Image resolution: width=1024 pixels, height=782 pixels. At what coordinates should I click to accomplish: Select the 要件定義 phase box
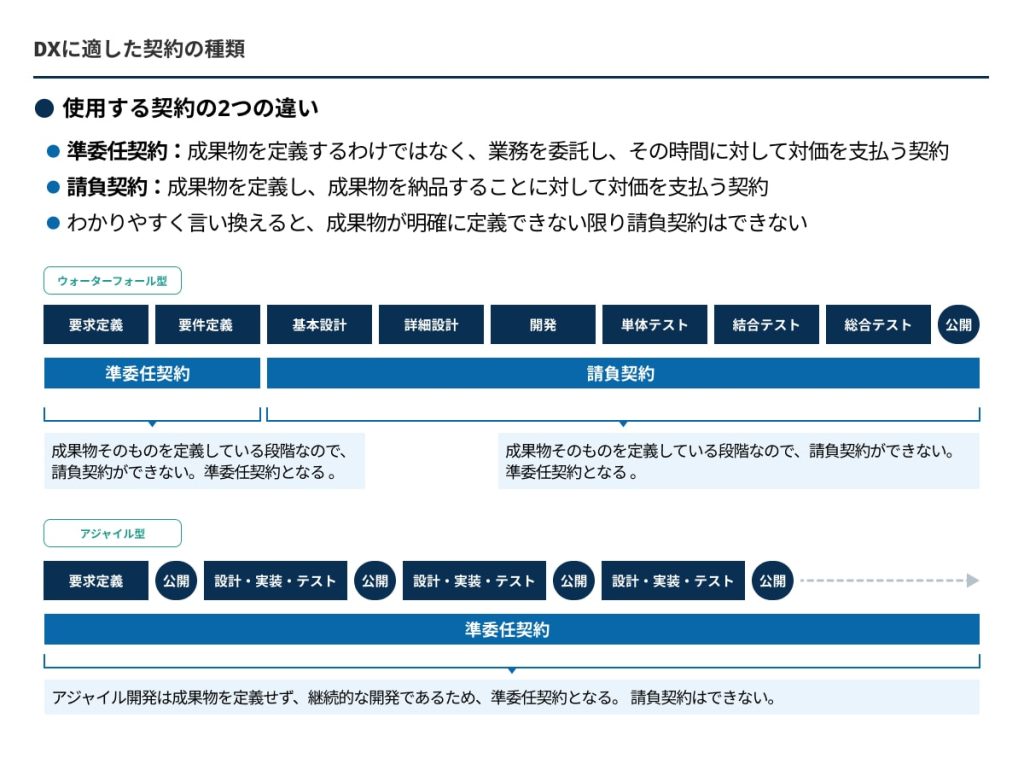point(206,325)
